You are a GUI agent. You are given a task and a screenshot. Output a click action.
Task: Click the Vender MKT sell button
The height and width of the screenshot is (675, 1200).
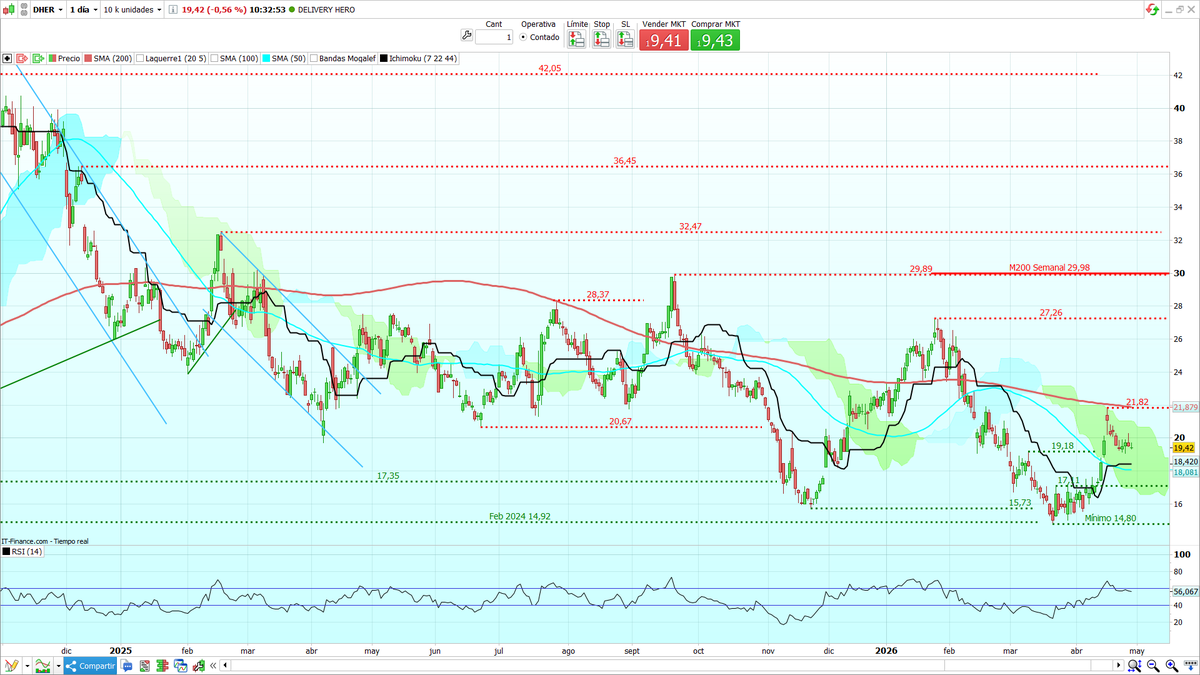[x=664, y=40]
